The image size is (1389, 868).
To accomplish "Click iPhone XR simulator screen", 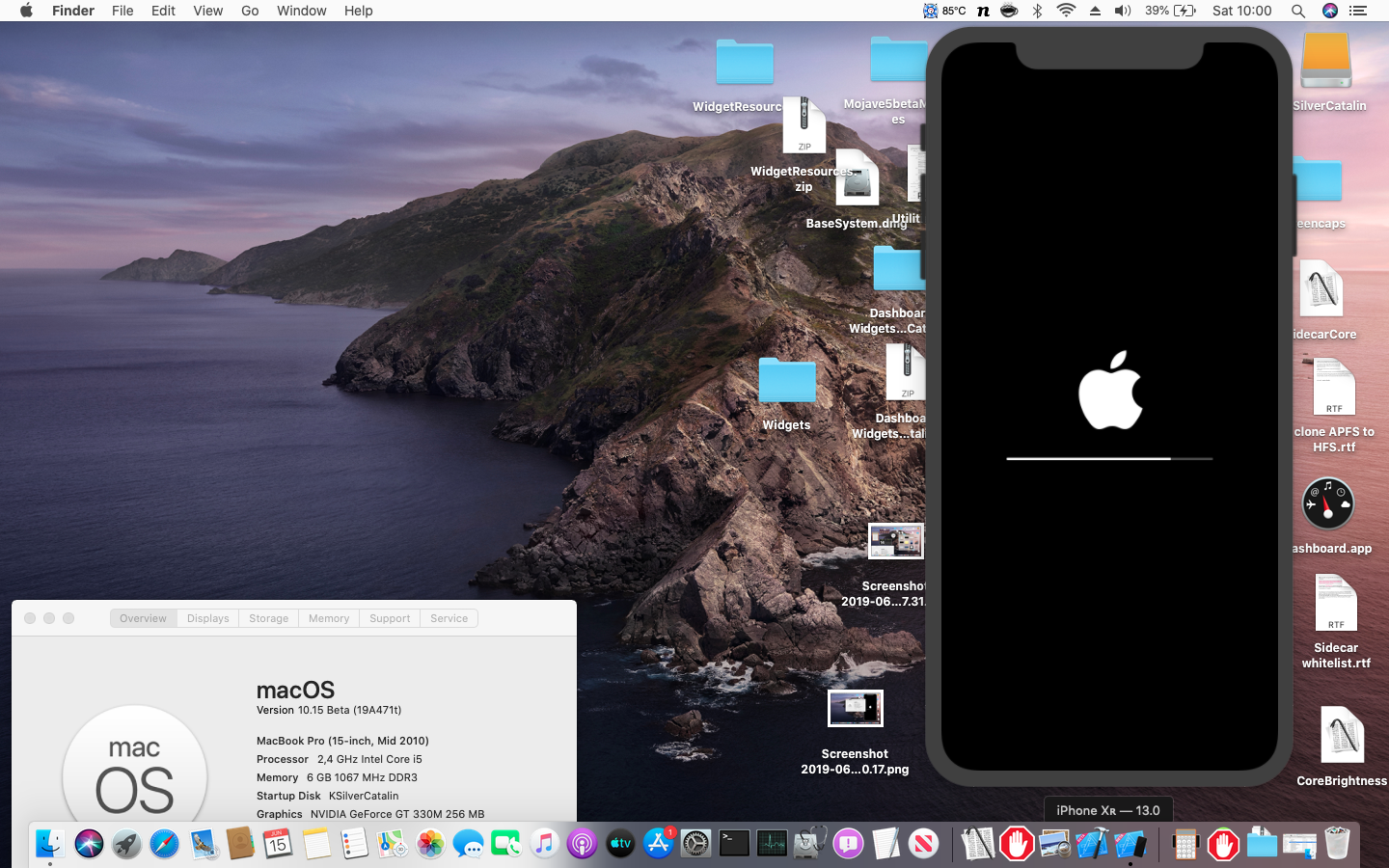I will (x=1109, y=405).
